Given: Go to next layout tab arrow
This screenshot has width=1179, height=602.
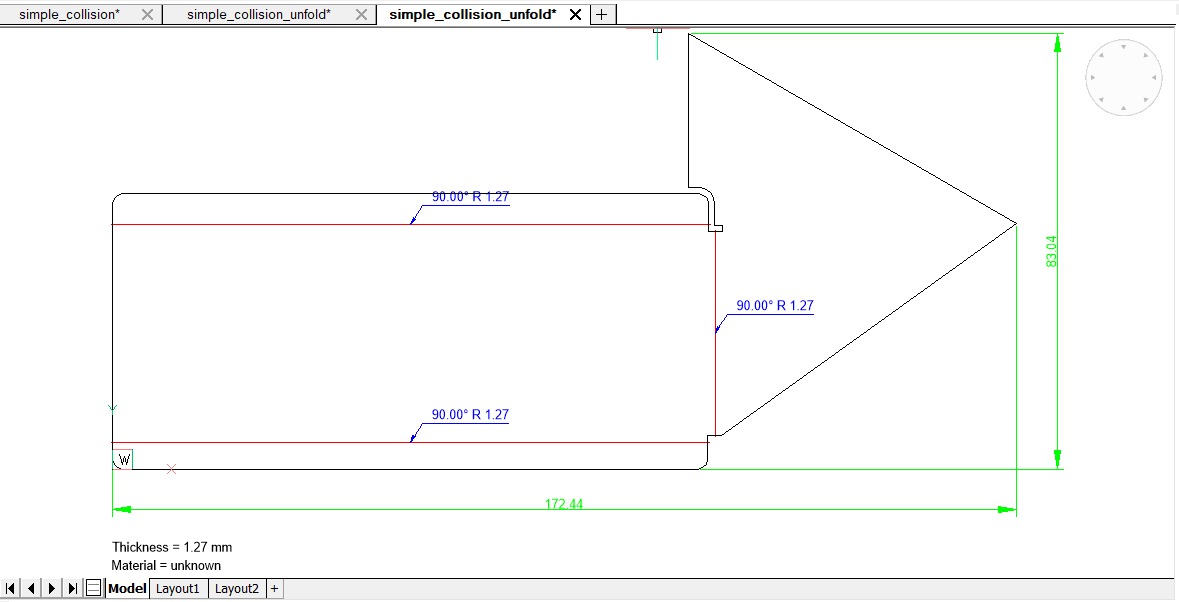Looking at the screenshot, I should click(52, 588).
